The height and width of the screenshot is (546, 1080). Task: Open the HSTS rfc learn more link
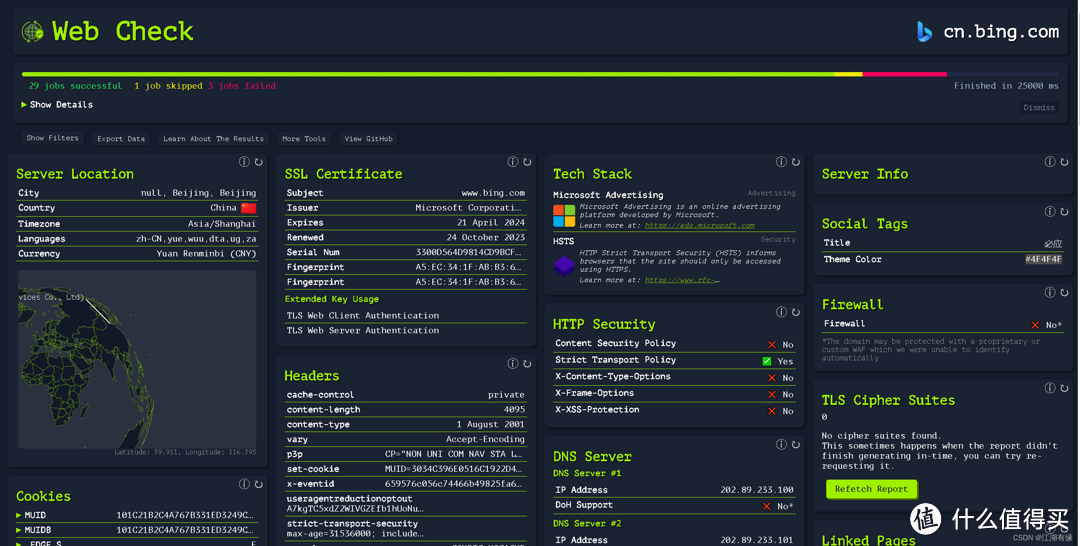(x=682, y=280)
